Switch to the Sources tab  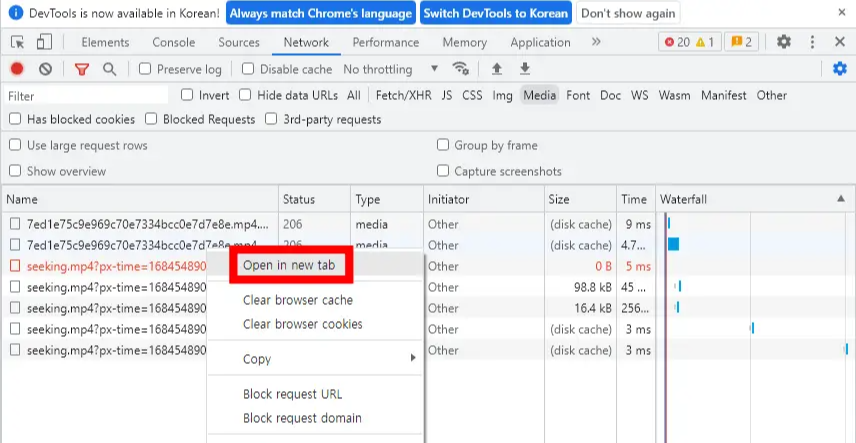[x=239, y=42]
